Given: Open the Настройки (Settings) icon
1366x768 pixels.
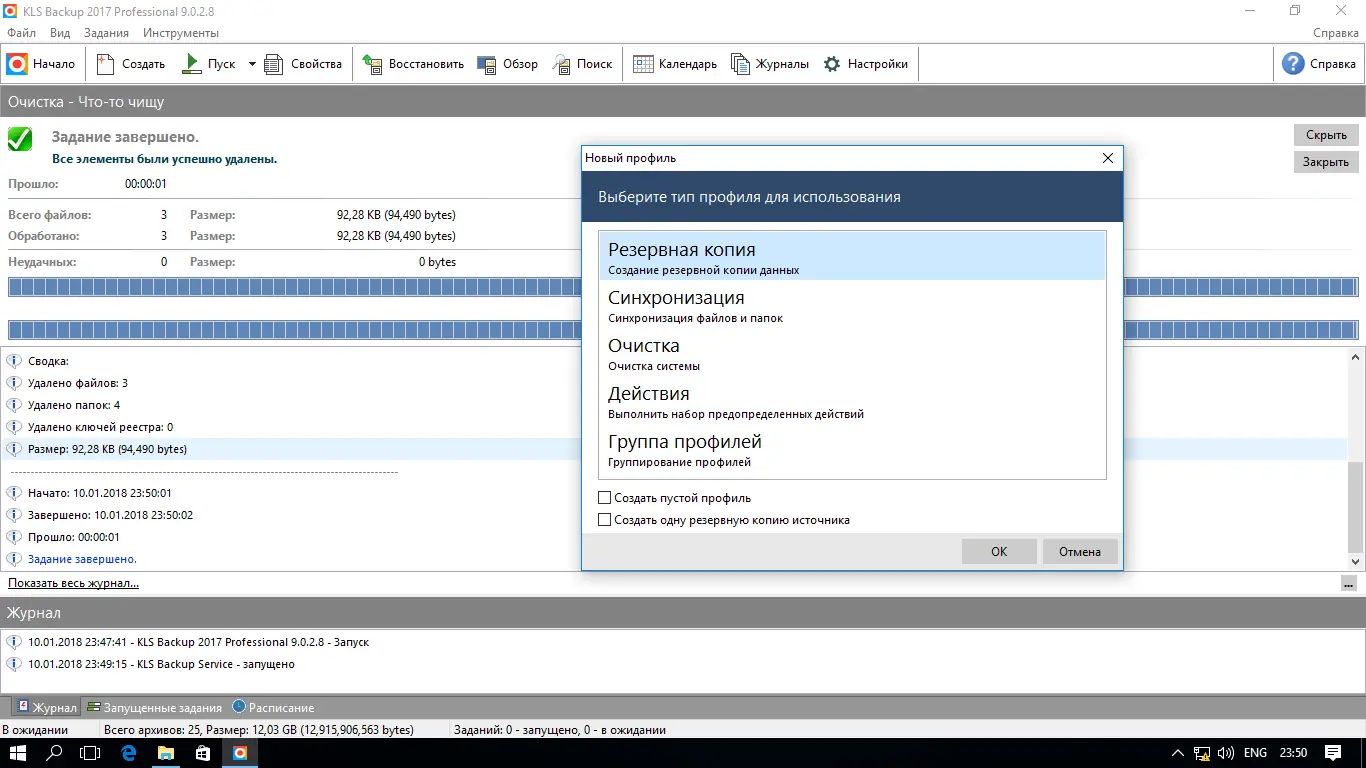Looking at the screenshot, I should (866, 63).
